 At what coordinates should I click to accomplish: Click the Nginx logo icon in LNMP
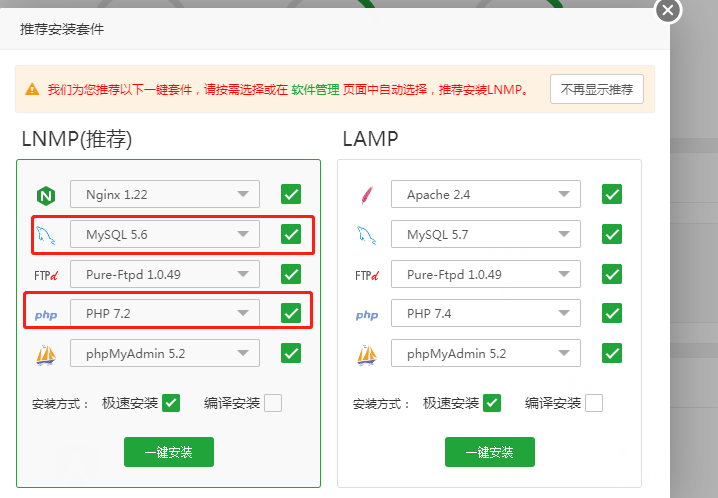coord(46,195)
